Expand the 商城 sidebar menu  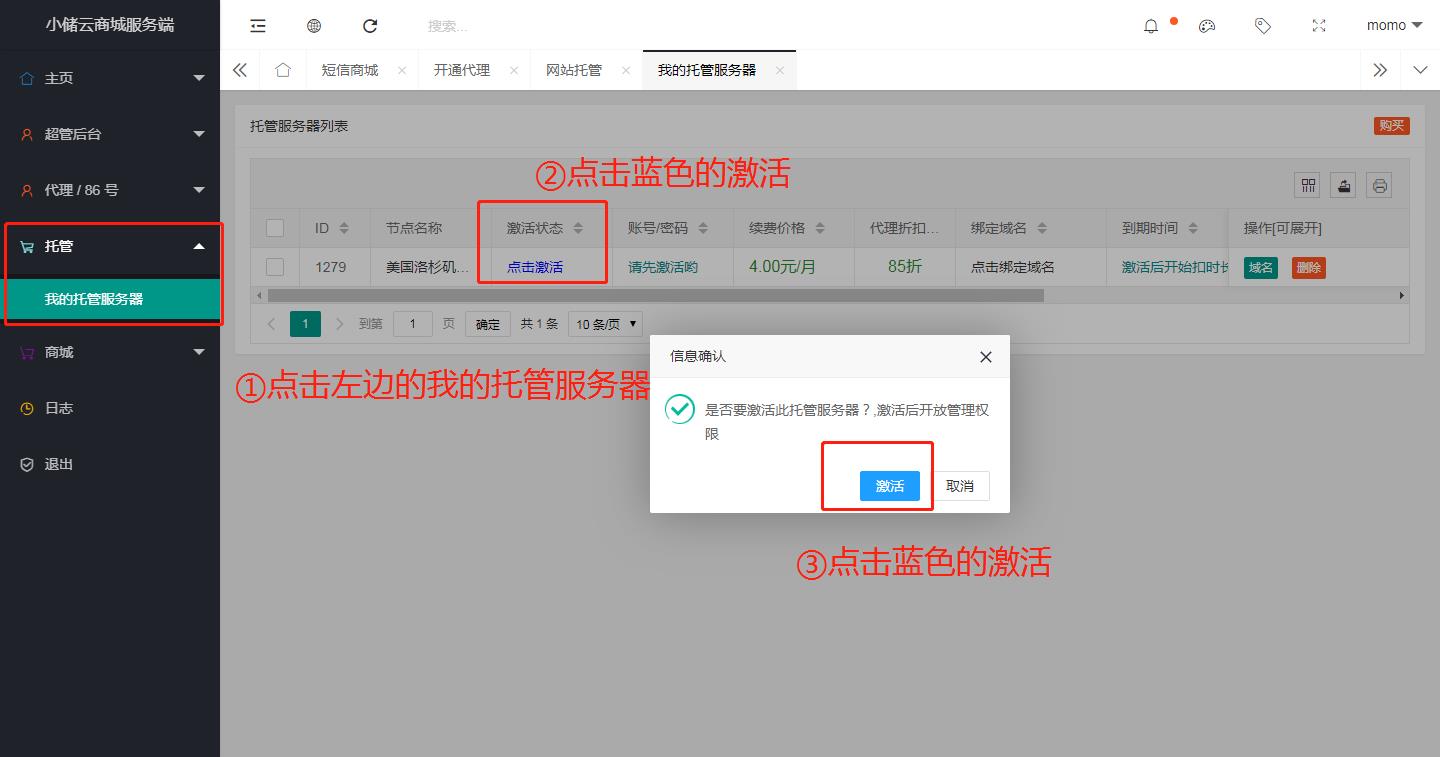[110, 352]
